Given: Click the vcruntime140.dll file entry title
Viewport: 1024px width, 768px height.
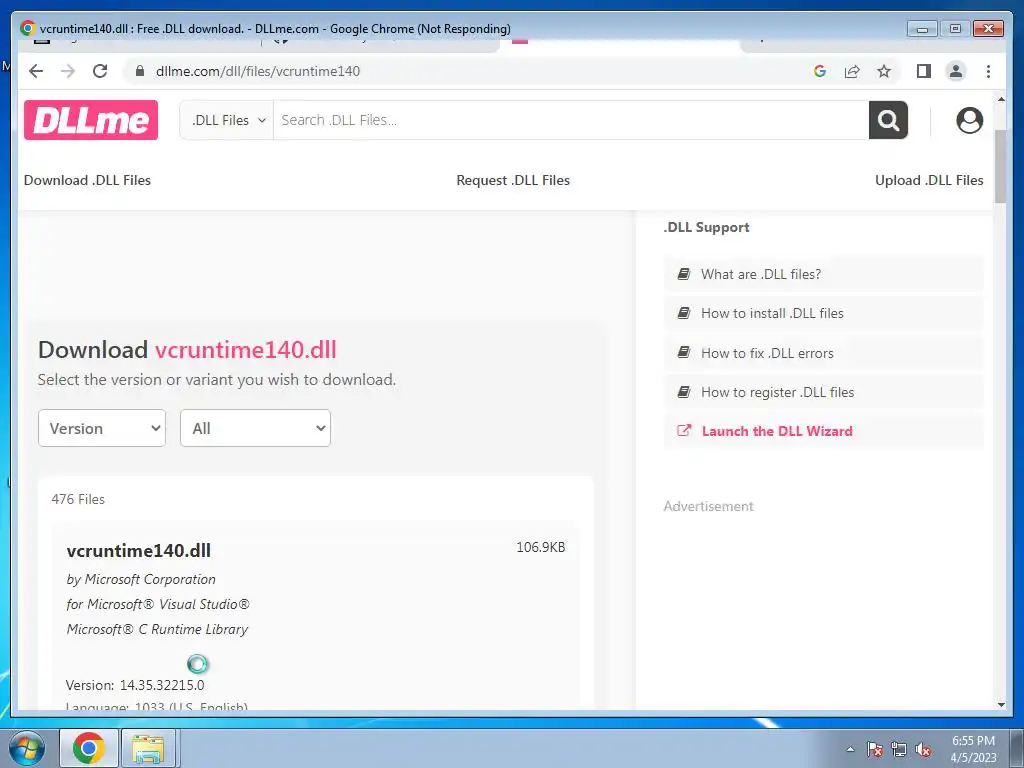Looking at the screenshot, I should pos(138,551).
